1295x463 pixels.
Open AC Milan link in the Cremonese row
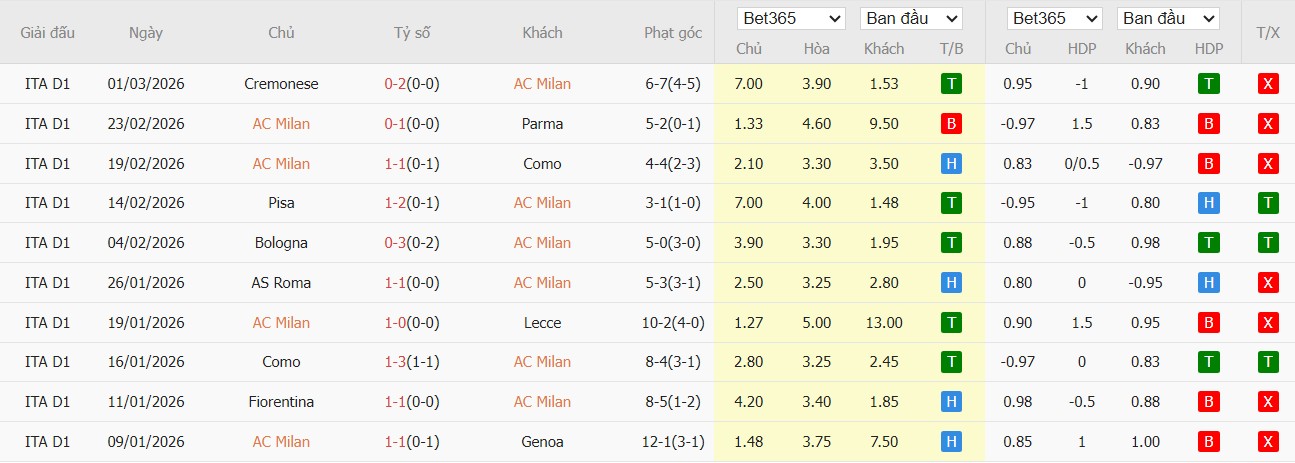[x=542, y=84]
